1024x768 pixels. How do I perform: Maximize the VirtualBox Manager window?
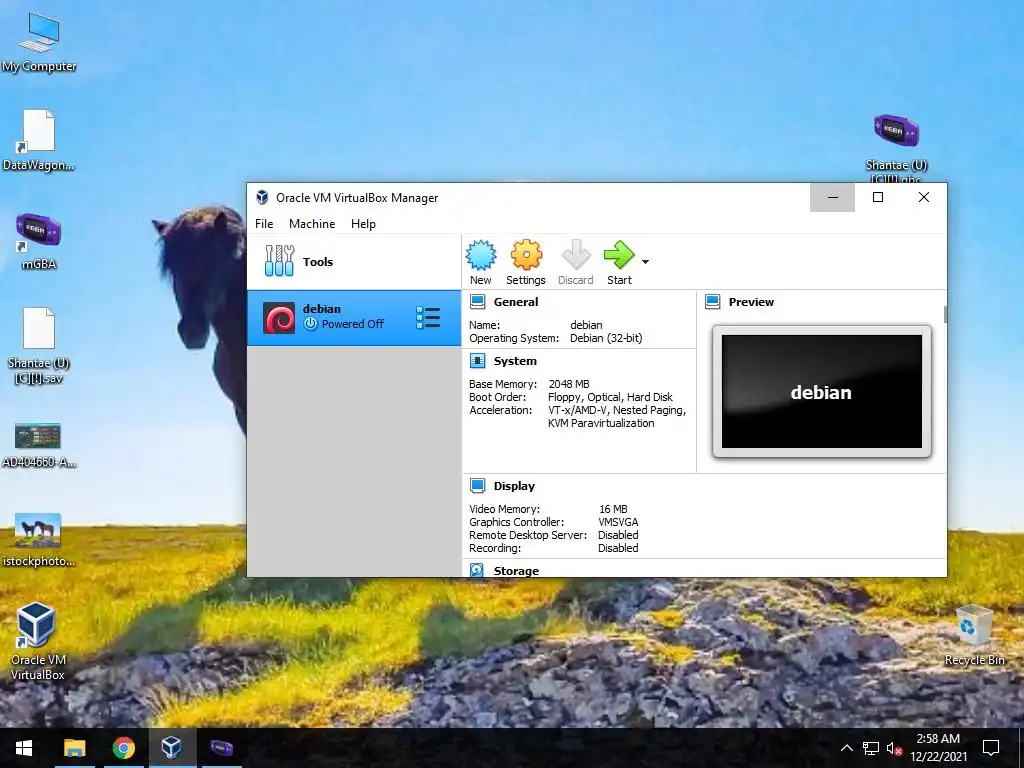[x=878, y=197]
